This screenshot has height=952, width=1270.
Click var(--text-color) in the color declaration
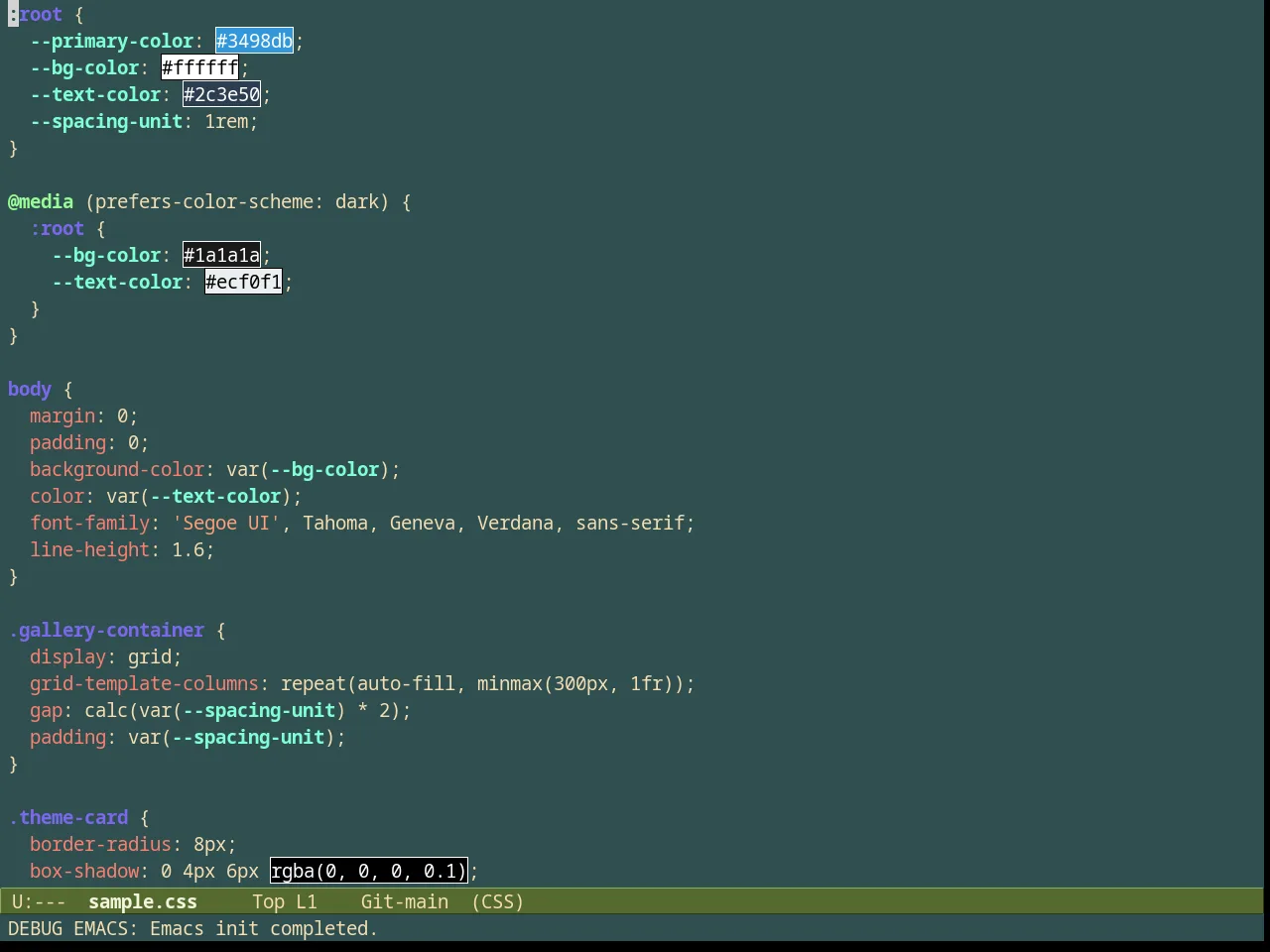point(198,496)
